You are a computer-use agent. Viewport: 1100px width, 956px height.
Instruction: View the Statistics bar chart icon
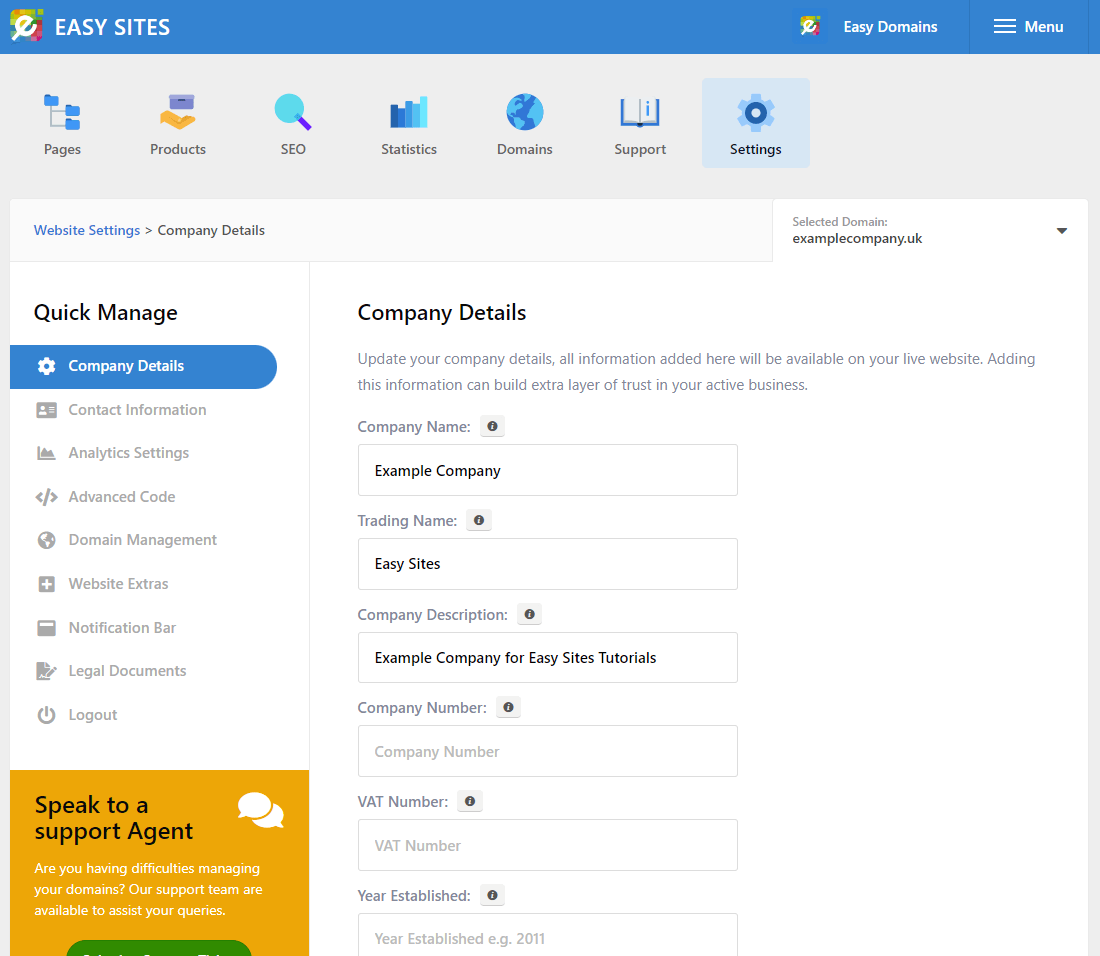click(409, 112)
